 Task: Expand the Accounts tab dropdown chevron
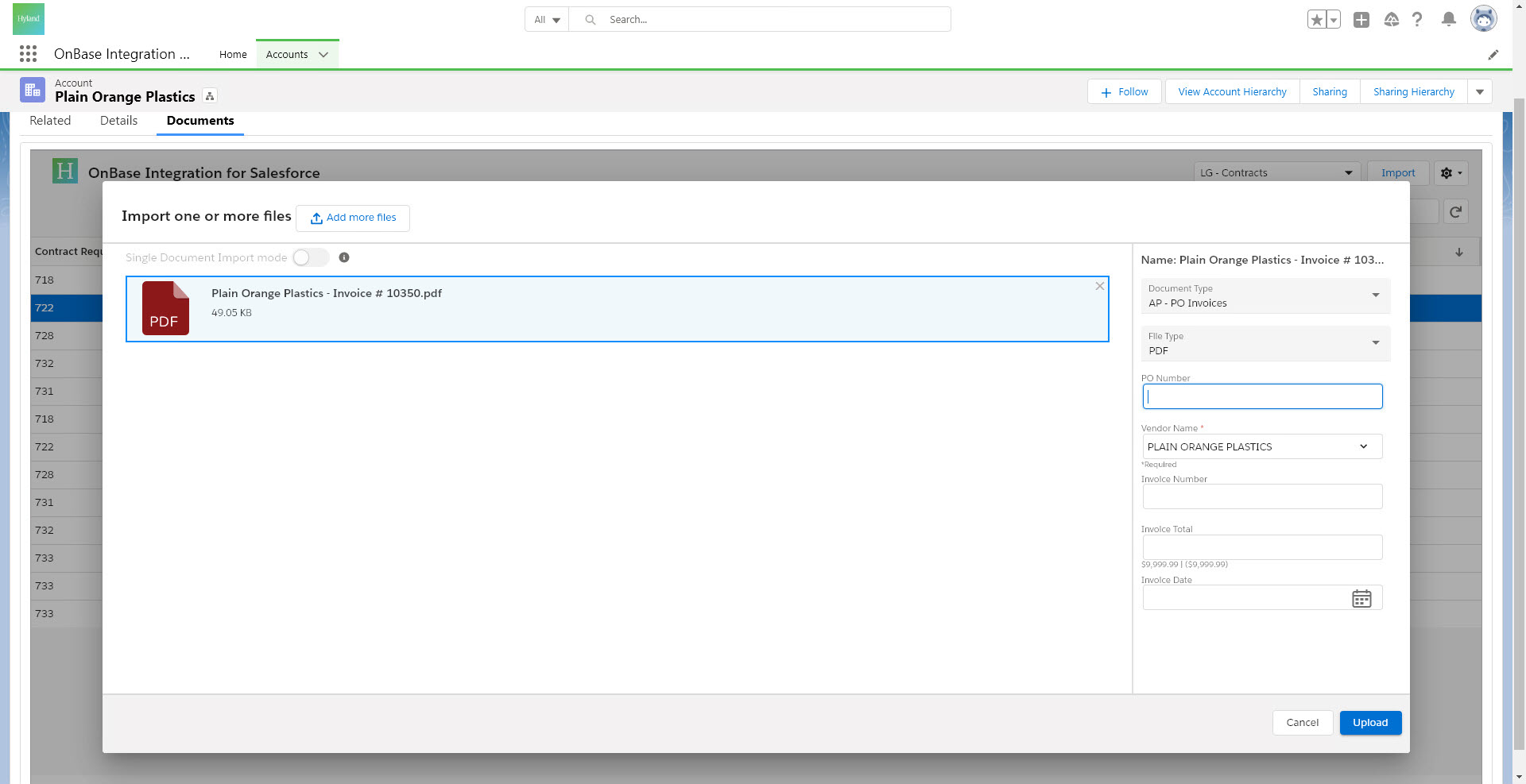(x=323, y=55)
